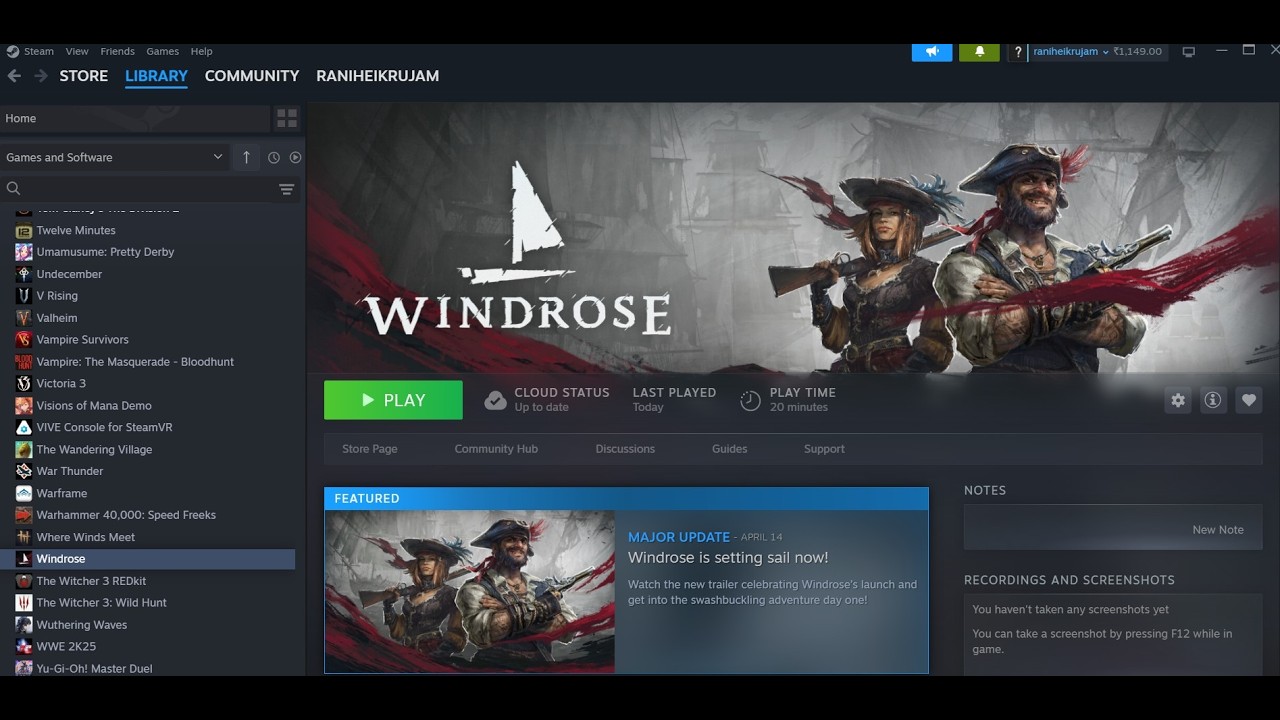Open the RANIHEIKRUJAM profile tab
Viewport: 1280px width, 720px height.
[378, 76]
